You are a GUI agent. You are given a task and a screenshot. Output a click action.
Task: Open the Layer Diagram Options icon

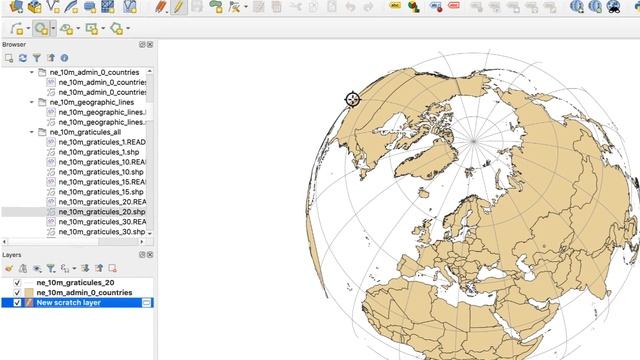(414, 7)
